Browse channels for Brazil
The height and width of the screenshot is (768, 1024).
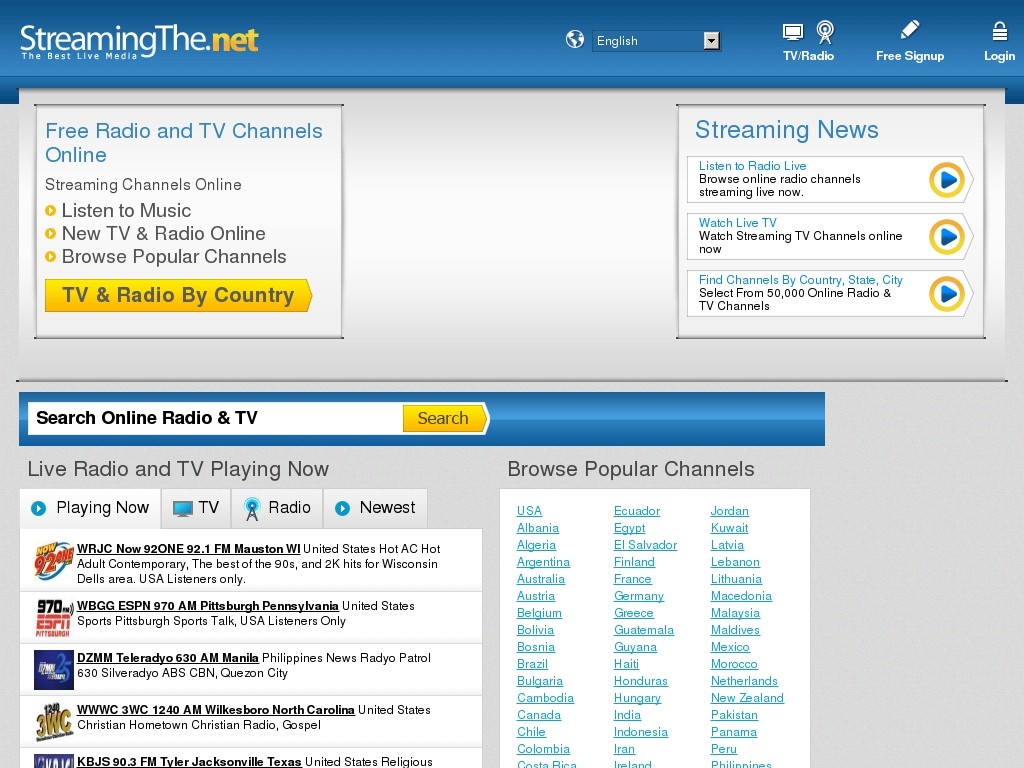pos(532,664)
